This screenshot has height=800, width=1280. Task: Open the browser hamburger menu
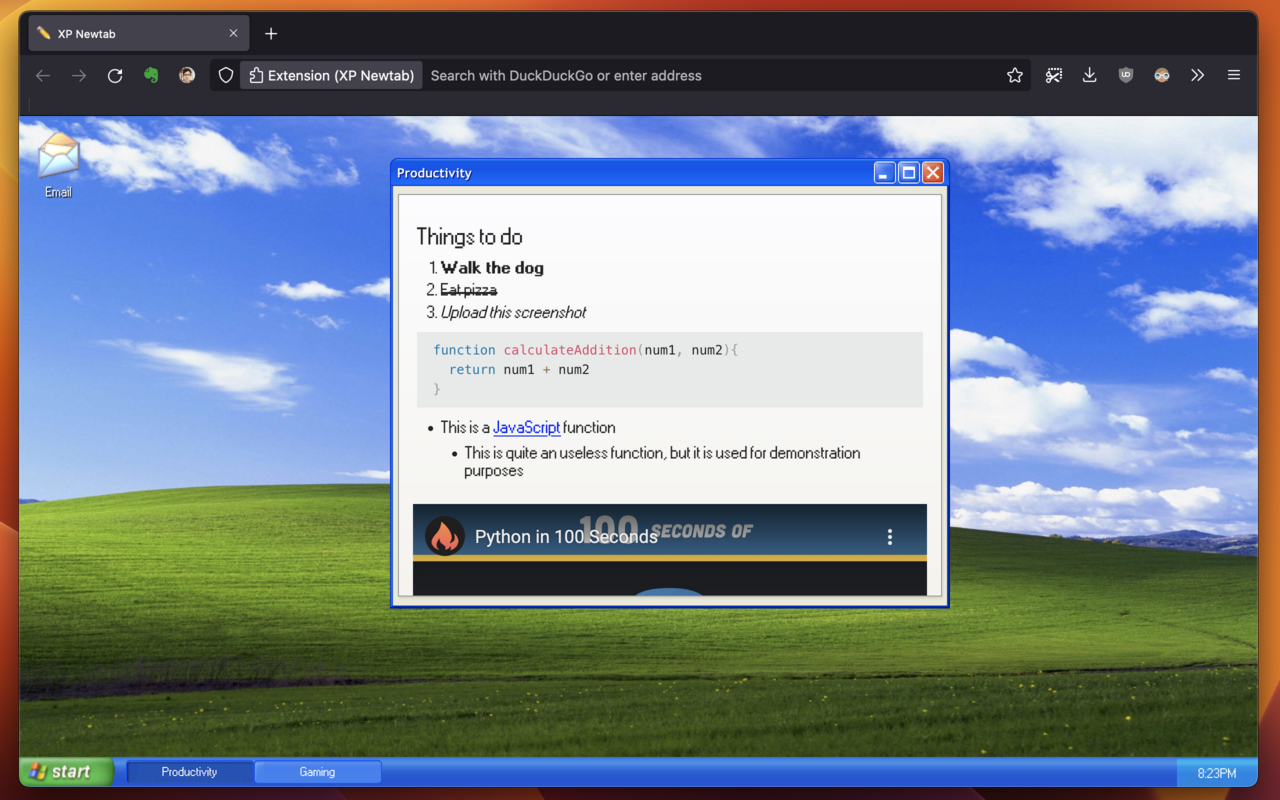coord(1234,75)
